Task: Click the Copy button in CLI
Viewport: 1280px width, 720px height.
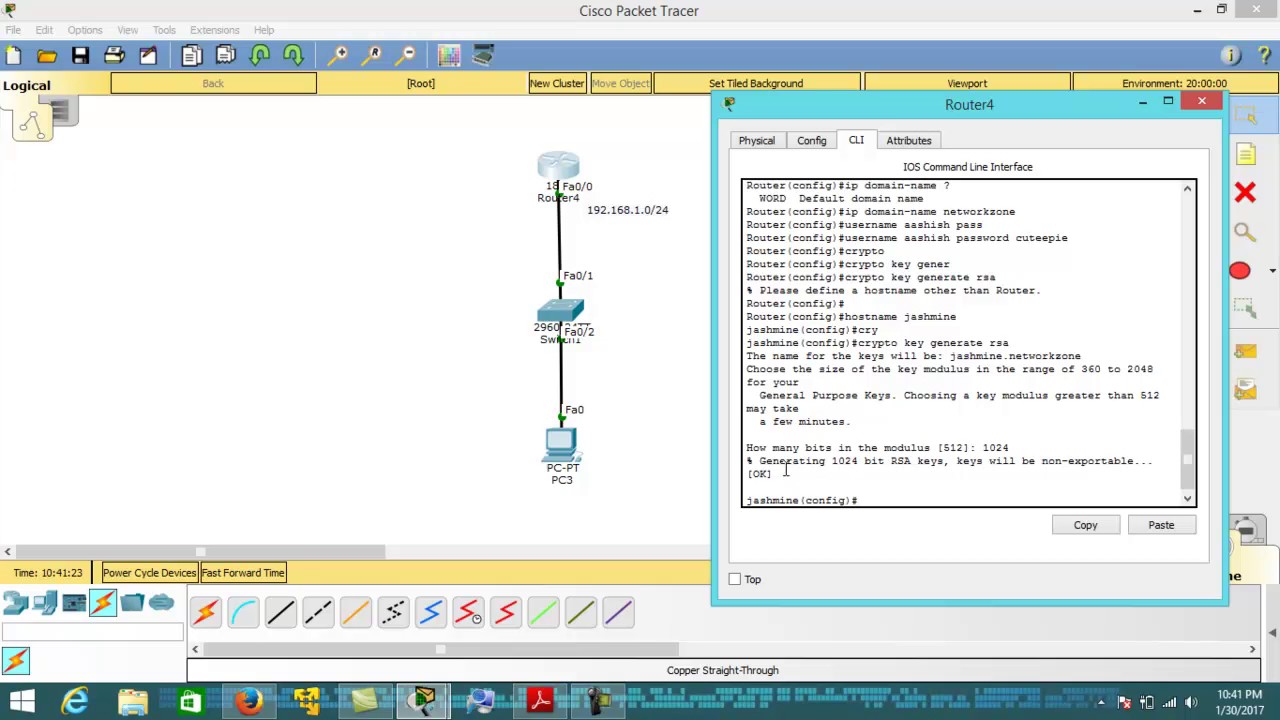Action: click(x=1086, y=525)
